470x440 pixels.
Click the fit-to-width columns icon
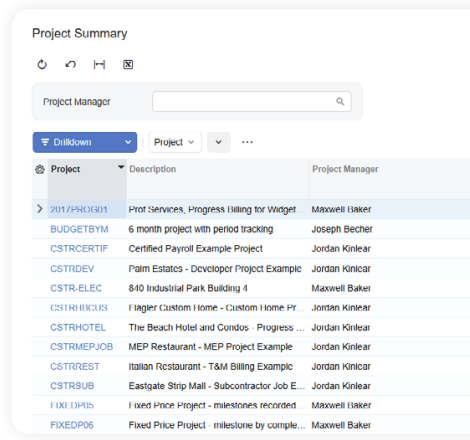click(99, 64)
